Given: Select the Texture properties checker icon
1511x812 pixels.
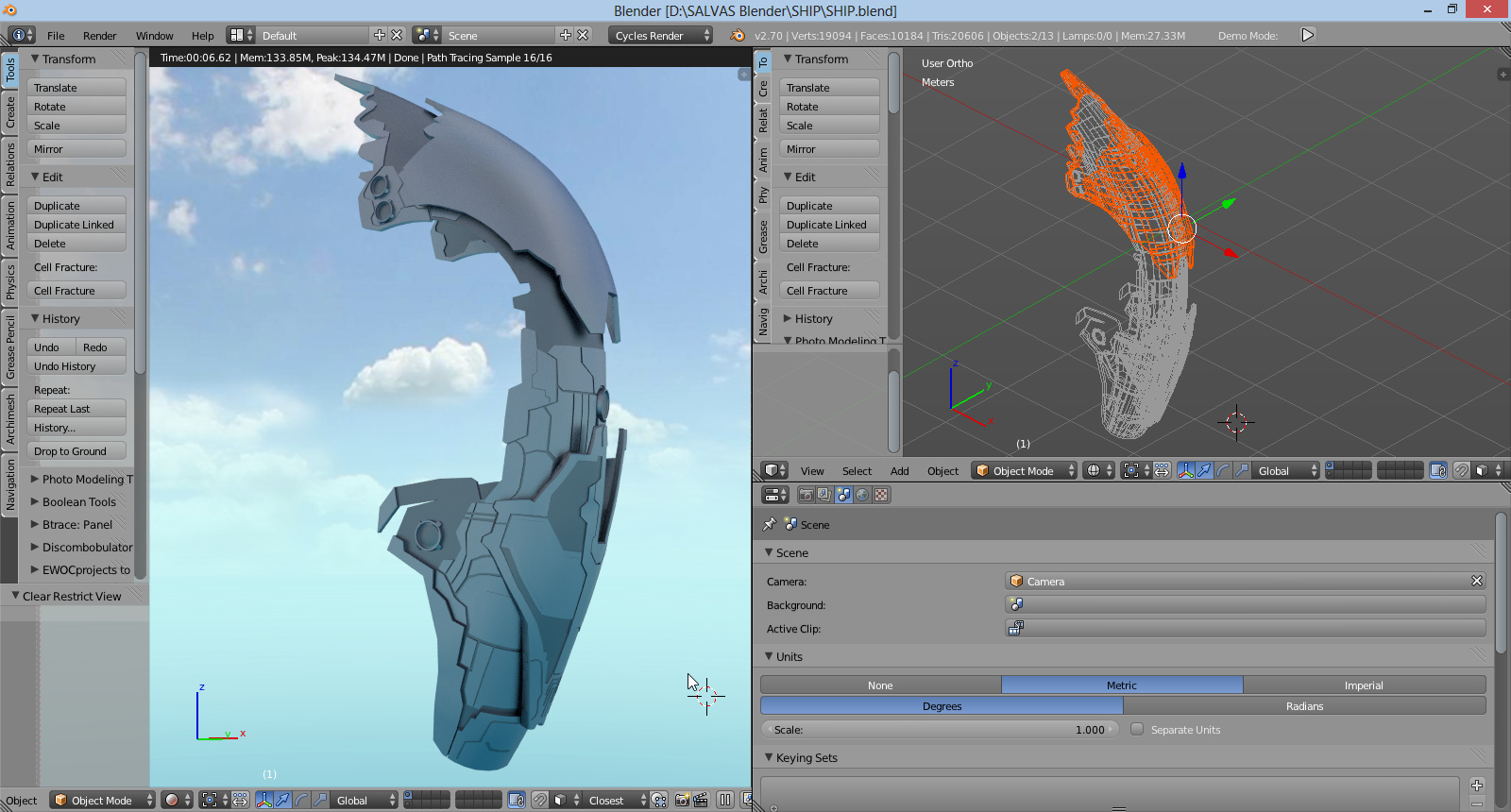Looking at the screenshot, I should (881, 495).
